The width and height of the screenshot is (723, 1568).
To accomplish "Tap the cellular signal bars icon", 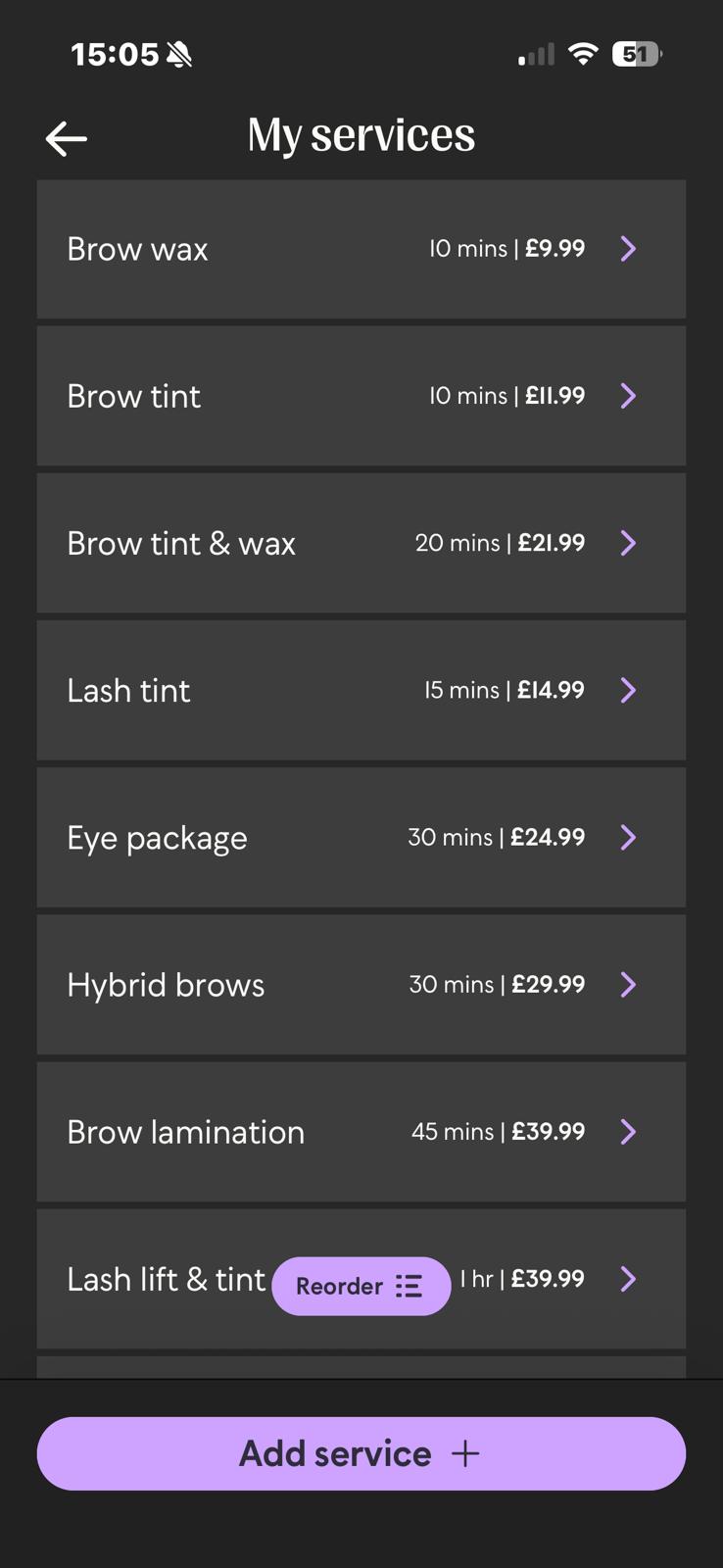I will 536,55.
